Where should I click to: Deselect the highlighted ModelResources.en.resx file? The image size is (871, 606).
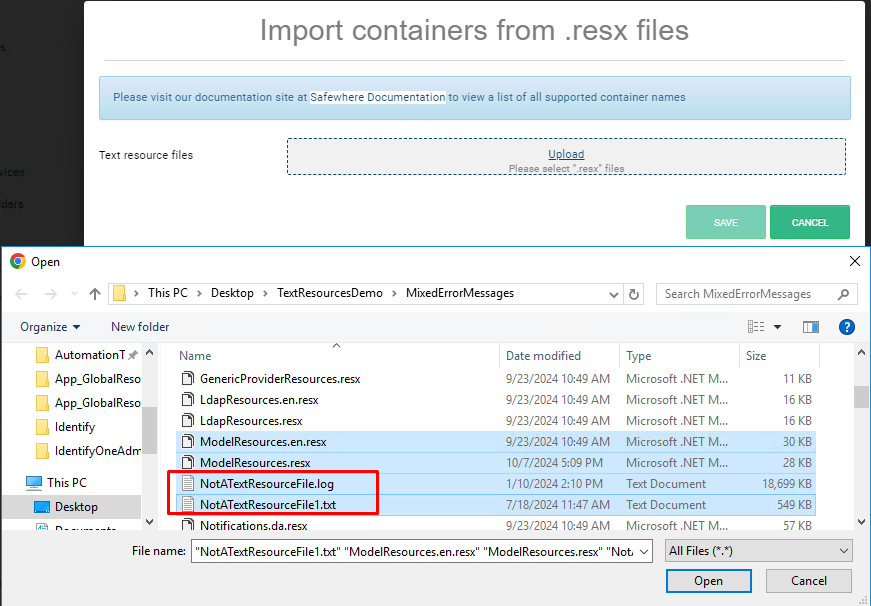coord(262,441)
